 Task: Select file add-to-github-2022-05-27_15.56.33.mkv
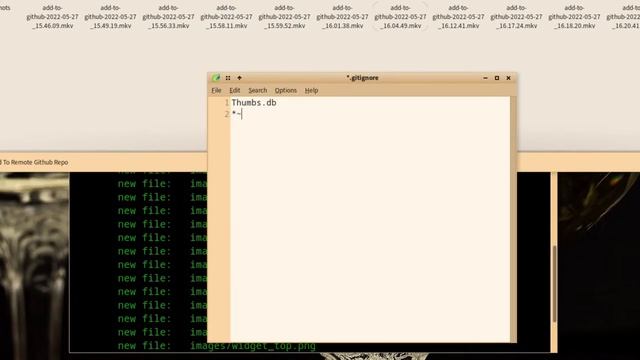pos(168,17)
